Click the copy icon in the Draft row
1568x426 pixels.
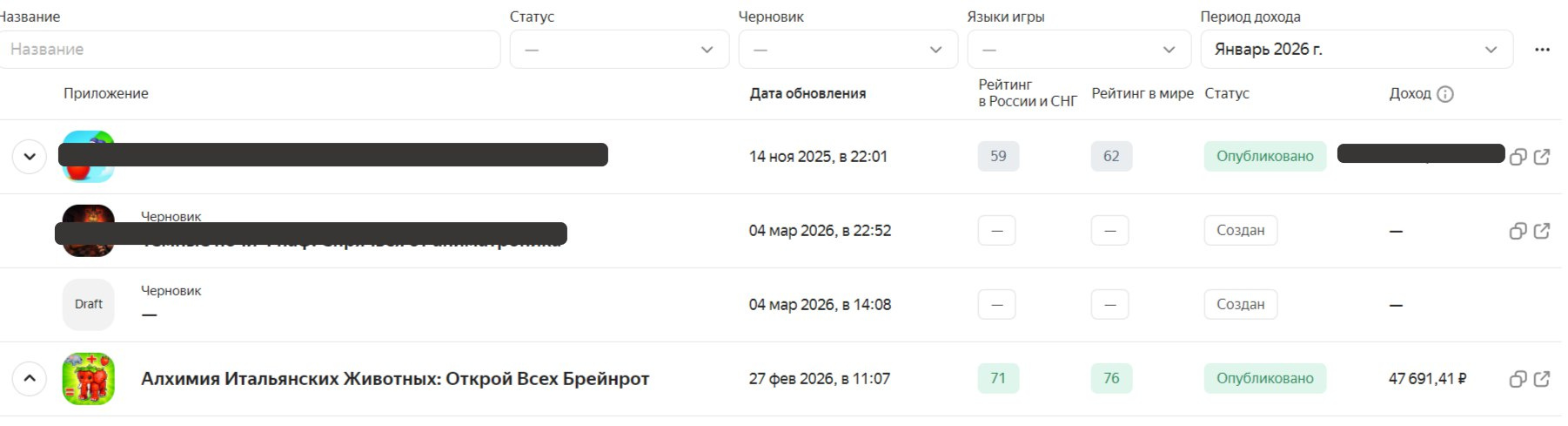click(1518, 305)
